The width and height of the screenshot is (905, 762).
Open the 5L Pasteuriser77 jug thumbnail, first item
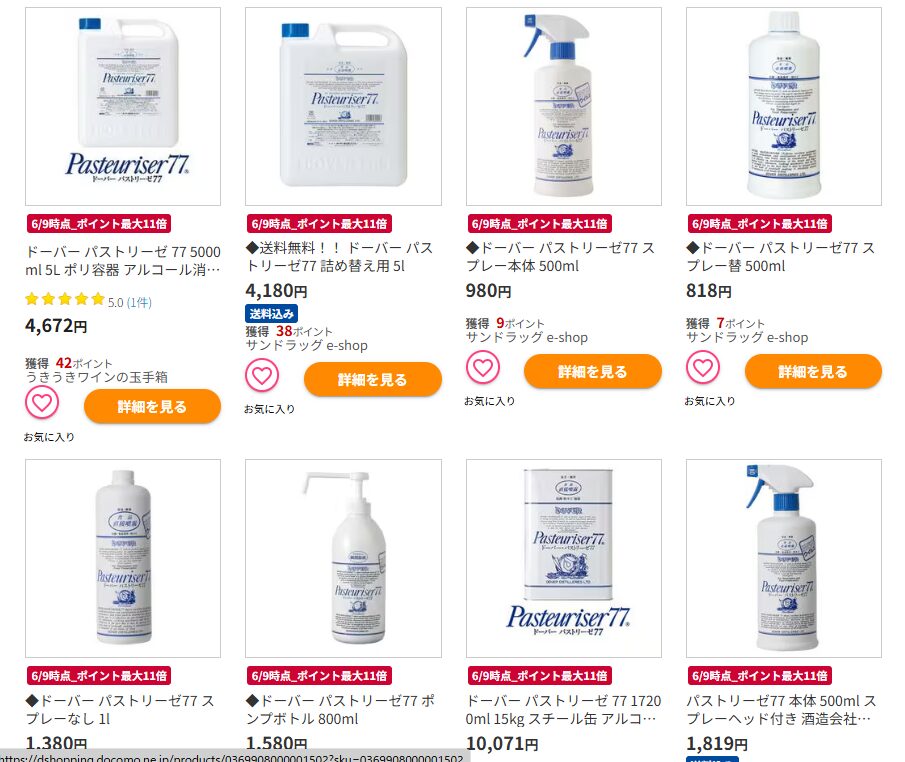tap(123, 106)
